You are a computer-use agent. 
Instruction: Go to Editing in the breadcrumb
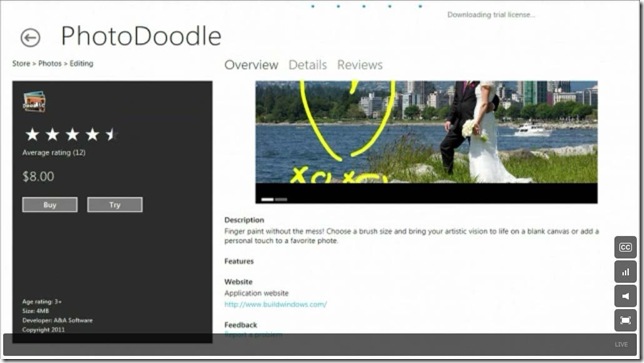81,63
